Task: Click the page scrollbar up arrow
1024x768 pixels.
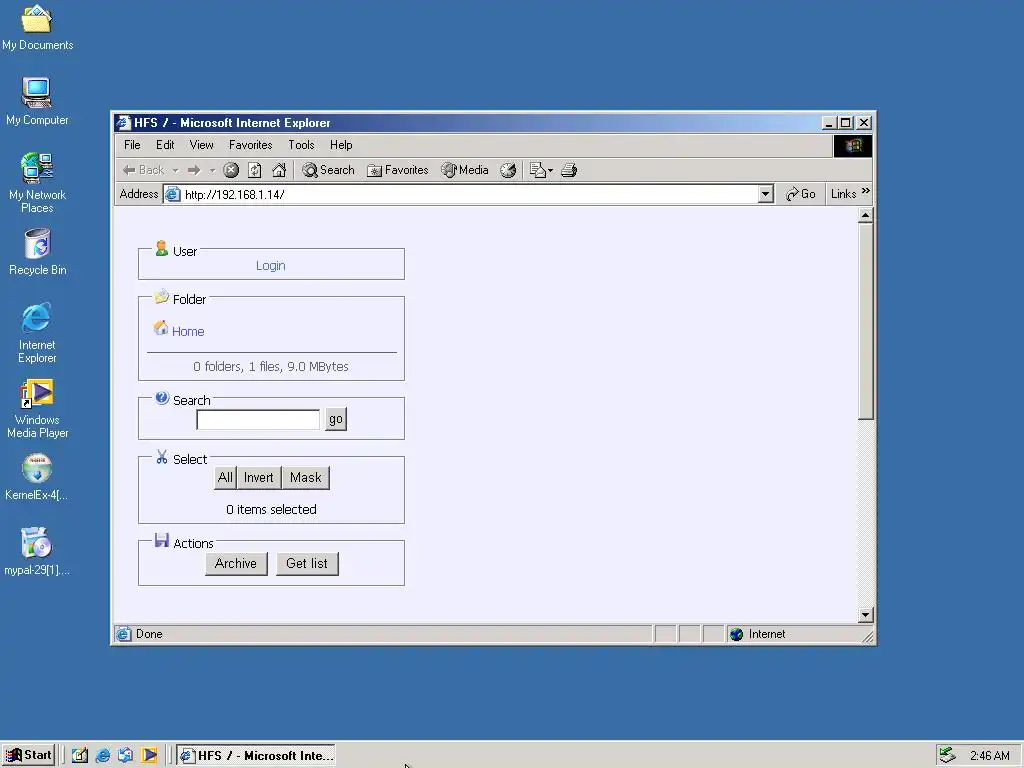Action: (x=865, y=215)
